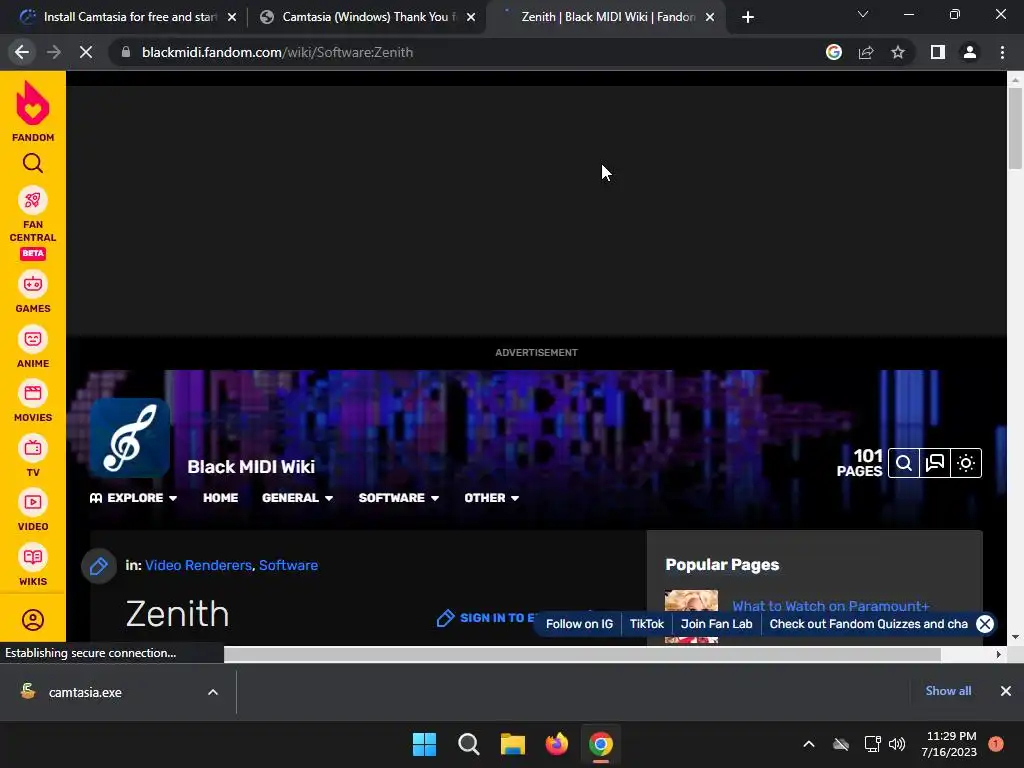Open the Games section
Viewport: 1024px width, 768px height.
[x=33, y=292]
